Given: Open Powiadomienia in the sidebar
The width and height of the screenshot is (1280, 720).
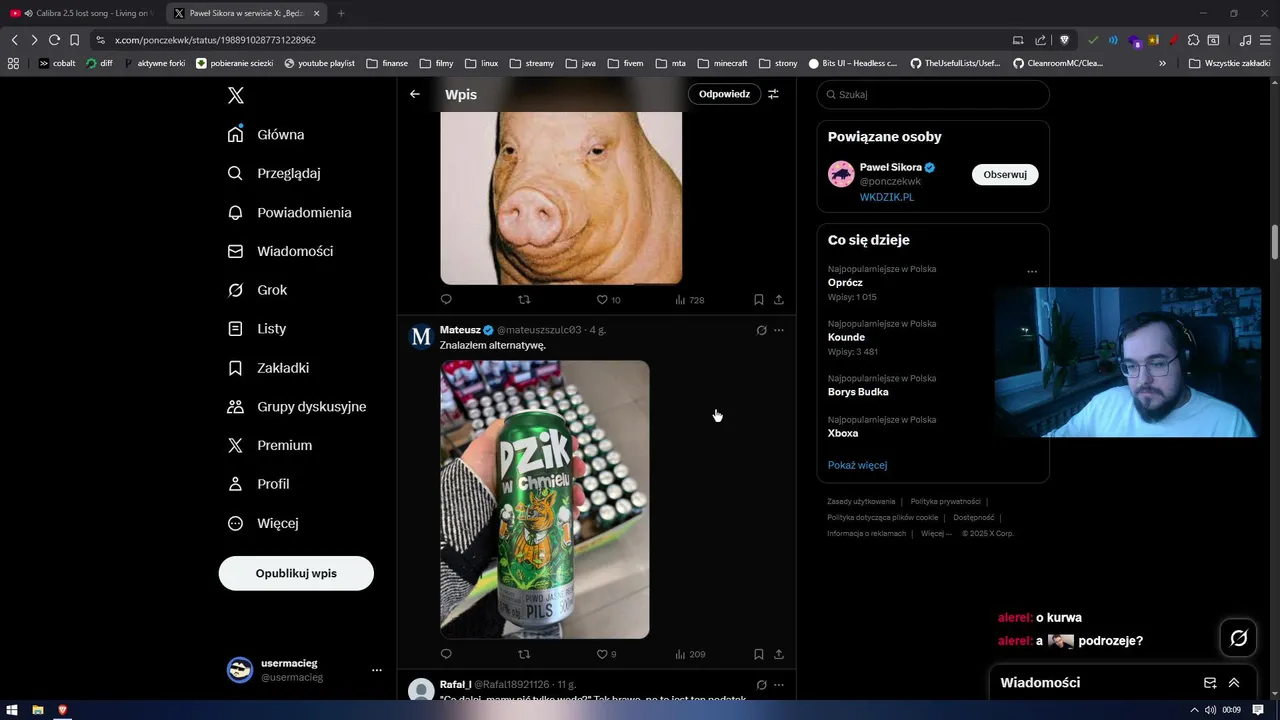Looking at the screenshot, I should (290, 212).
